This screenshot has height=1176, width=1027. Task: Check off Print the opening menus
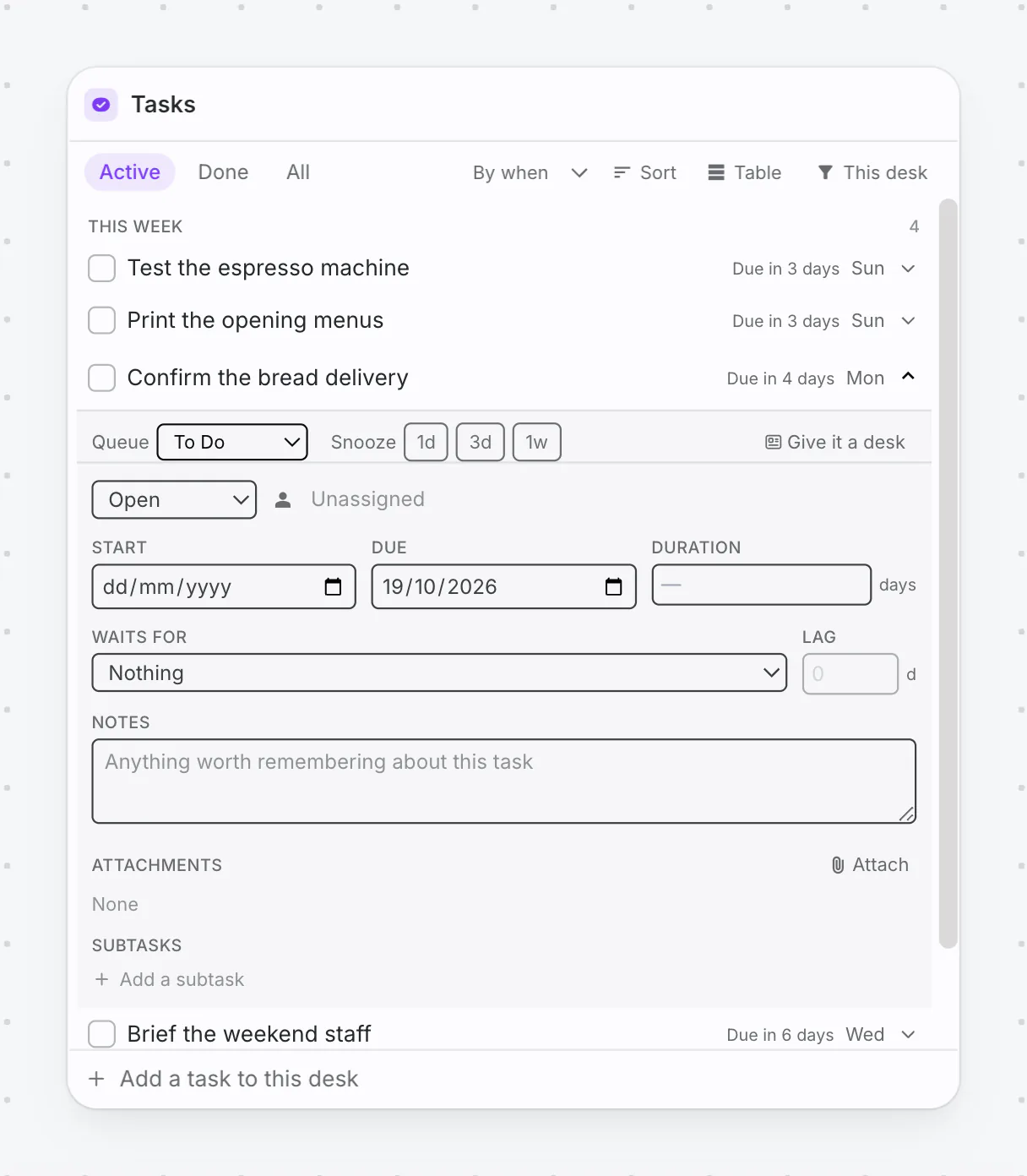click(102, 321)
